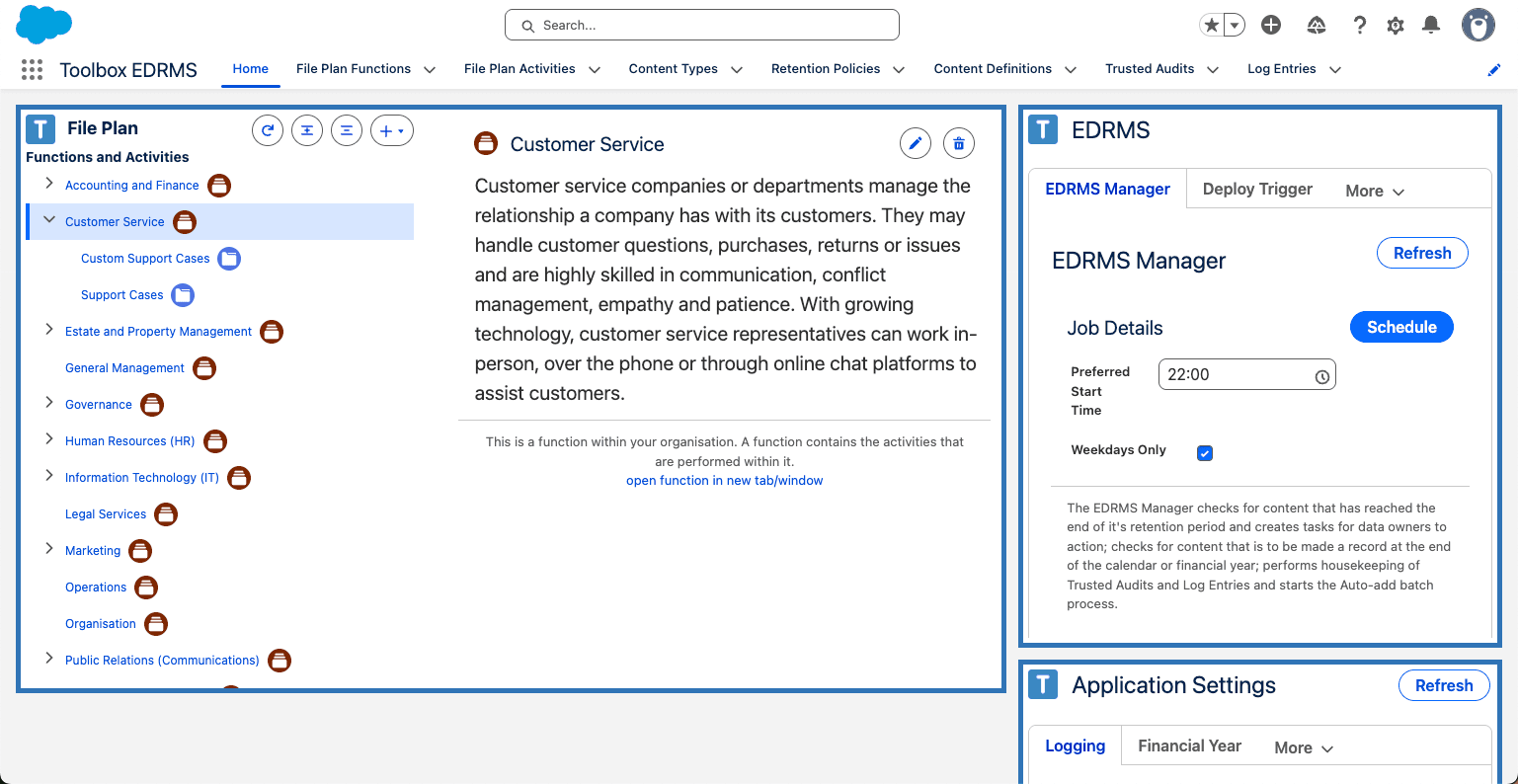This screenshot has height=784, width=1518.
Task: Toggle the Weekdays Only checkbox
Action: tap(1205, 453)
